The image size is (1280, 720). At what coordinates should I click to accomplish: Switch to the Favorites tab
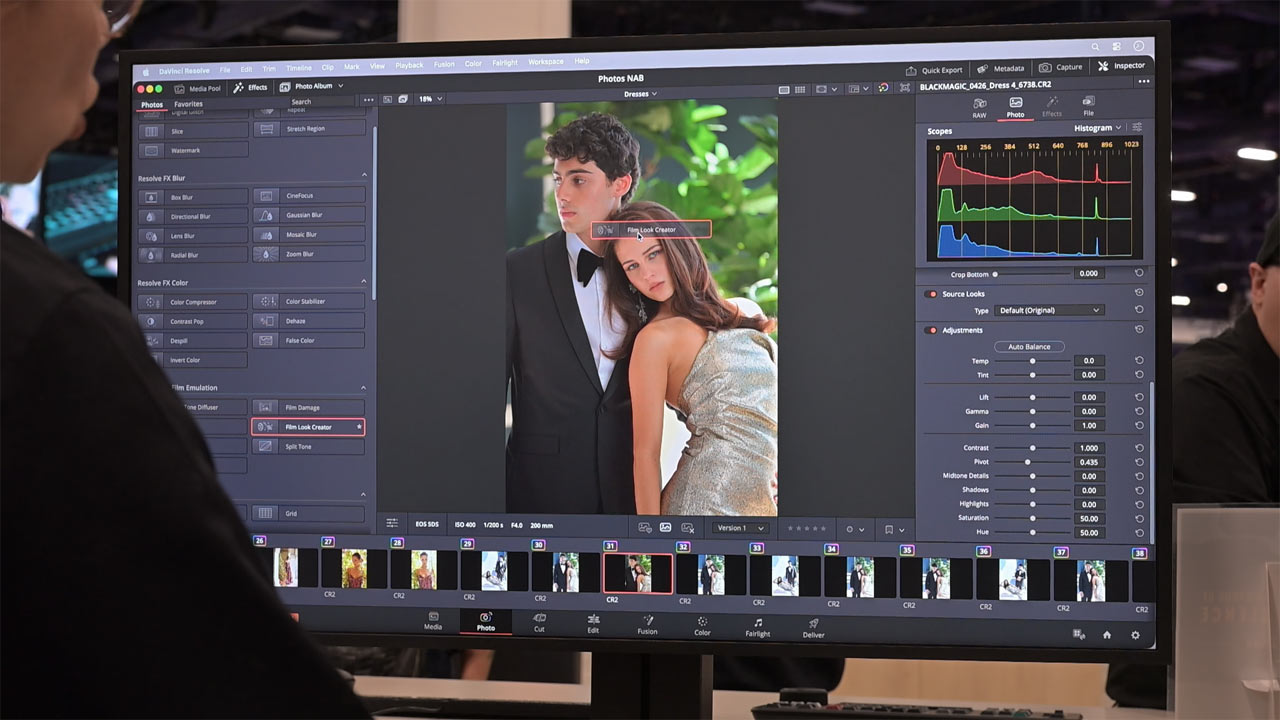coord(188,104)
